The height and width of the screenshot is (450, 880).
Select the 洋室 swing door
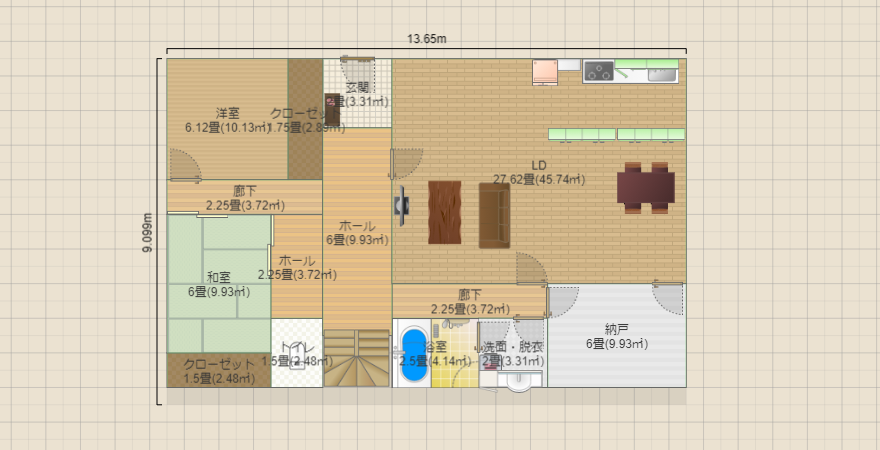coord(185,165)
